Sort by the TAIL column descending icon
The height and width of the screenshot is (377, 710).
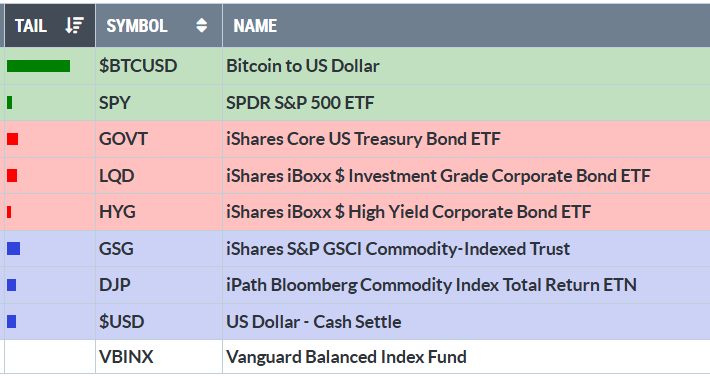coord(74,25)
